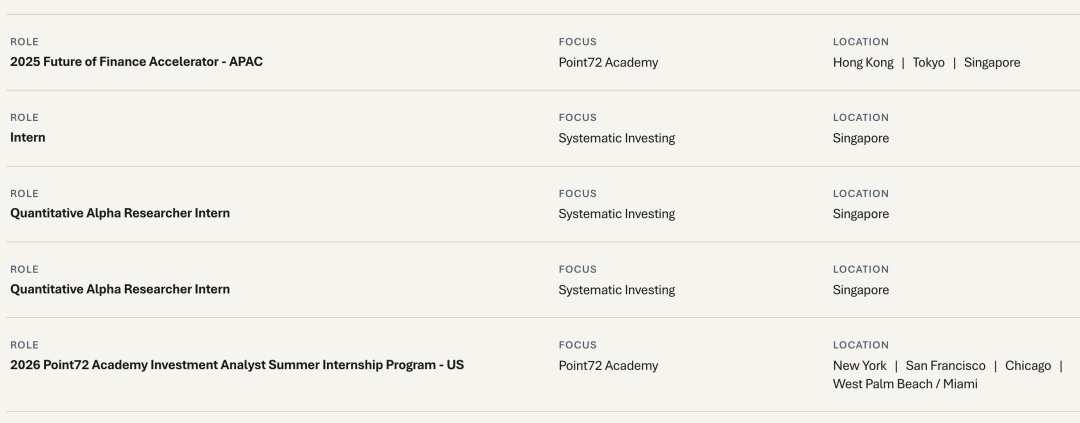Open the 2025 Future of Finance Accelerator - APAC role
The height and width of the screenshot is (423, 1080).
tap(136, 61)
